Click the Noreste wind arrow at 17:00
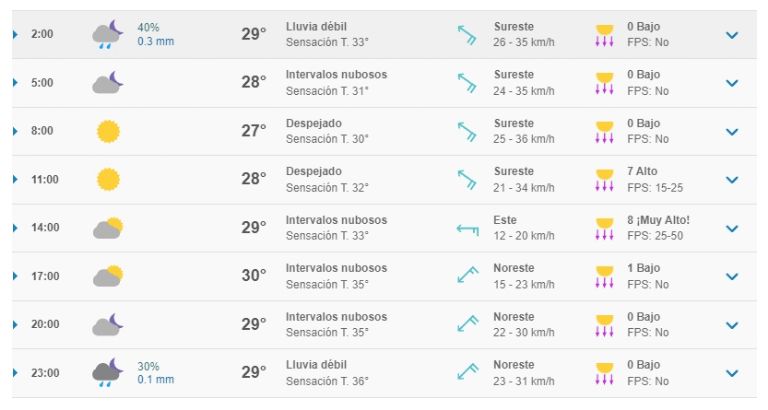The image size is (768, 410). tap(467, 275)
